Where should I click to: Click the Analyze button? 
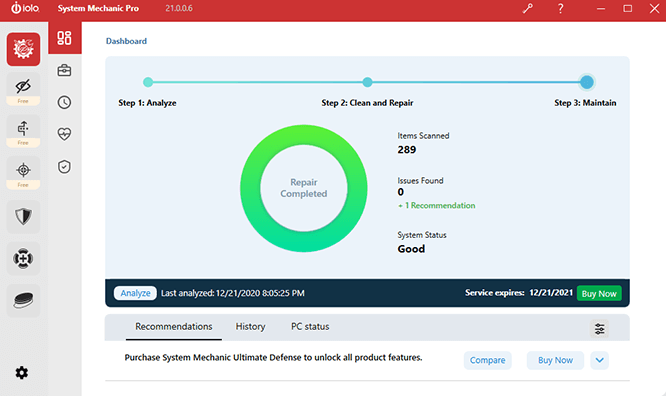click(135, 293)
